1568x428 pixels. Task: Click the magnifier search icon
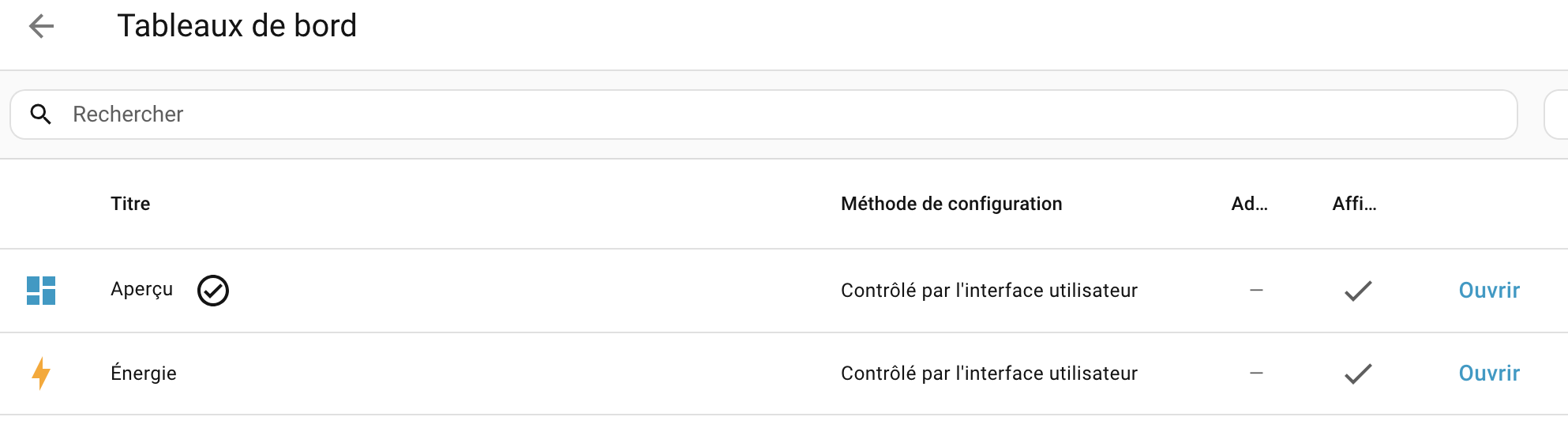(41, 115)
